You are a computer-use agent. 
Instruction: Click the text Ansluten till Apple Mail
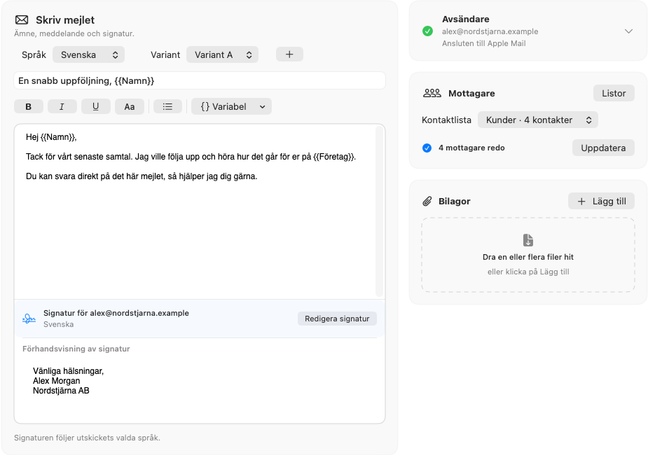click(484, 43)
